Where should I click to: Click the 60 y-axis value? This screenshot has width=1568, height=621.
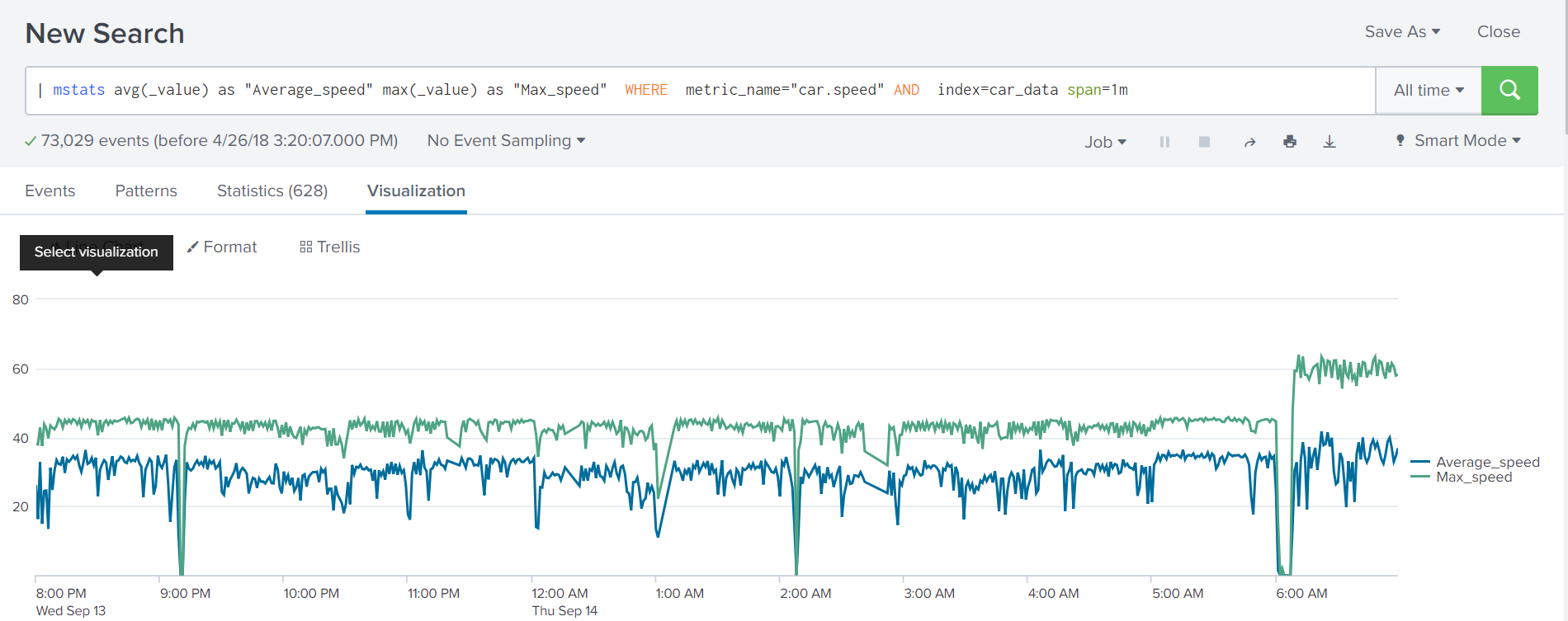[x=21, y=369]
